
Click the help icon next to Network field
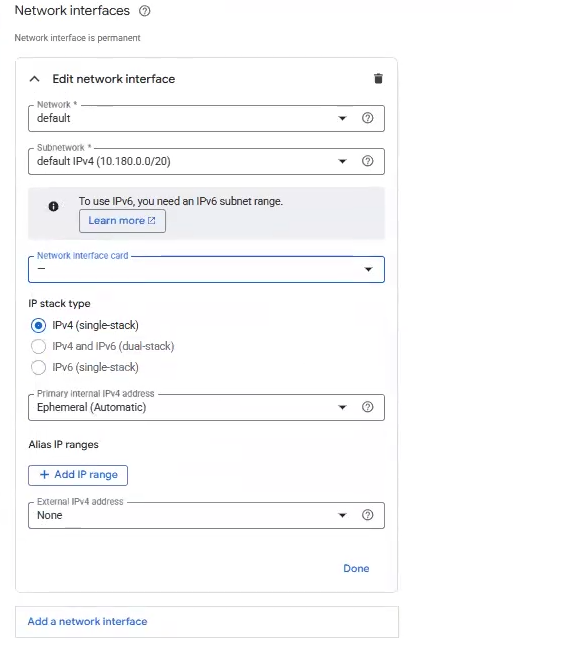pyautogui.click(x=368, y=118)
